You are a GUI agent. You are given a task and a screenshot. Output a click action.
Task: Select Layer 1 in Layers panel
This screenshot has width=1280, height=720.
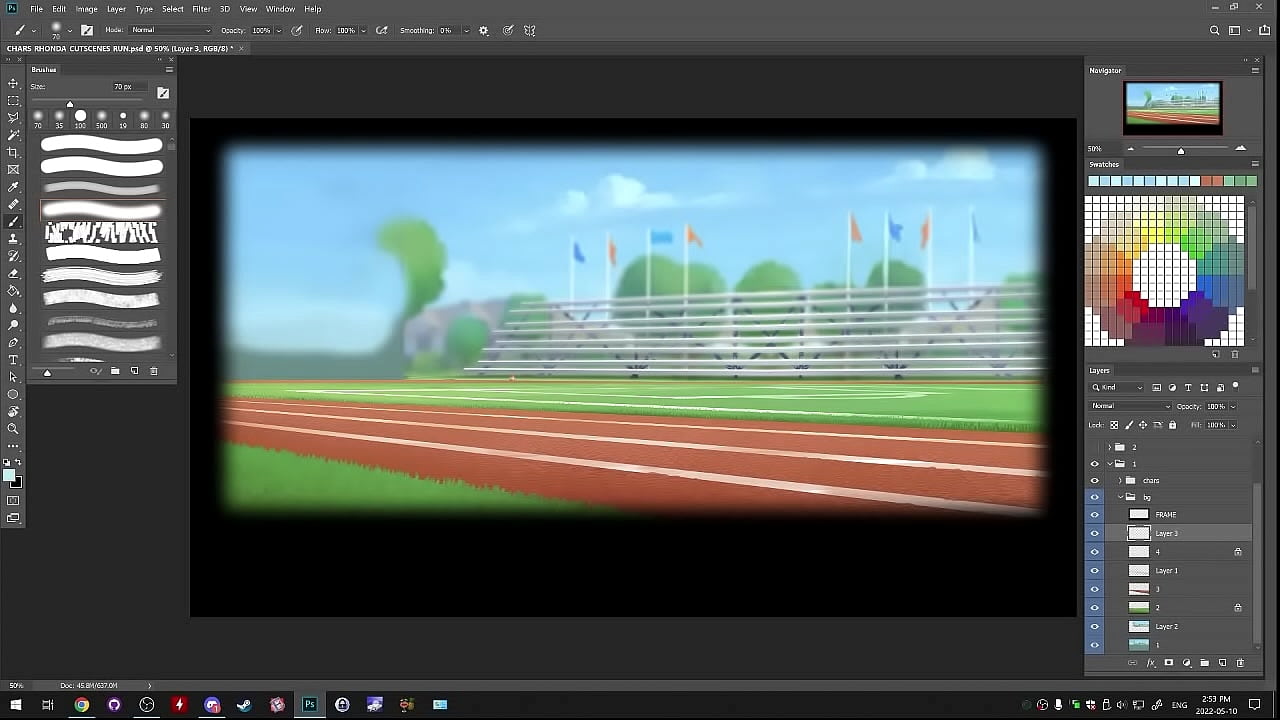coord(1166,571)
